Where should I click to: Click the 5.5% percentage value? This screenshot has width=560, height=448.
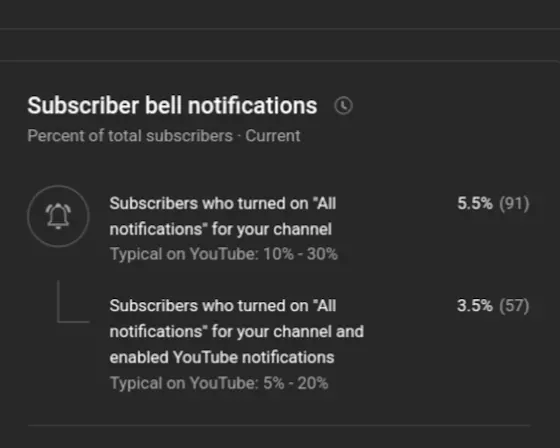pyautogui.click(x=475, y=203)
